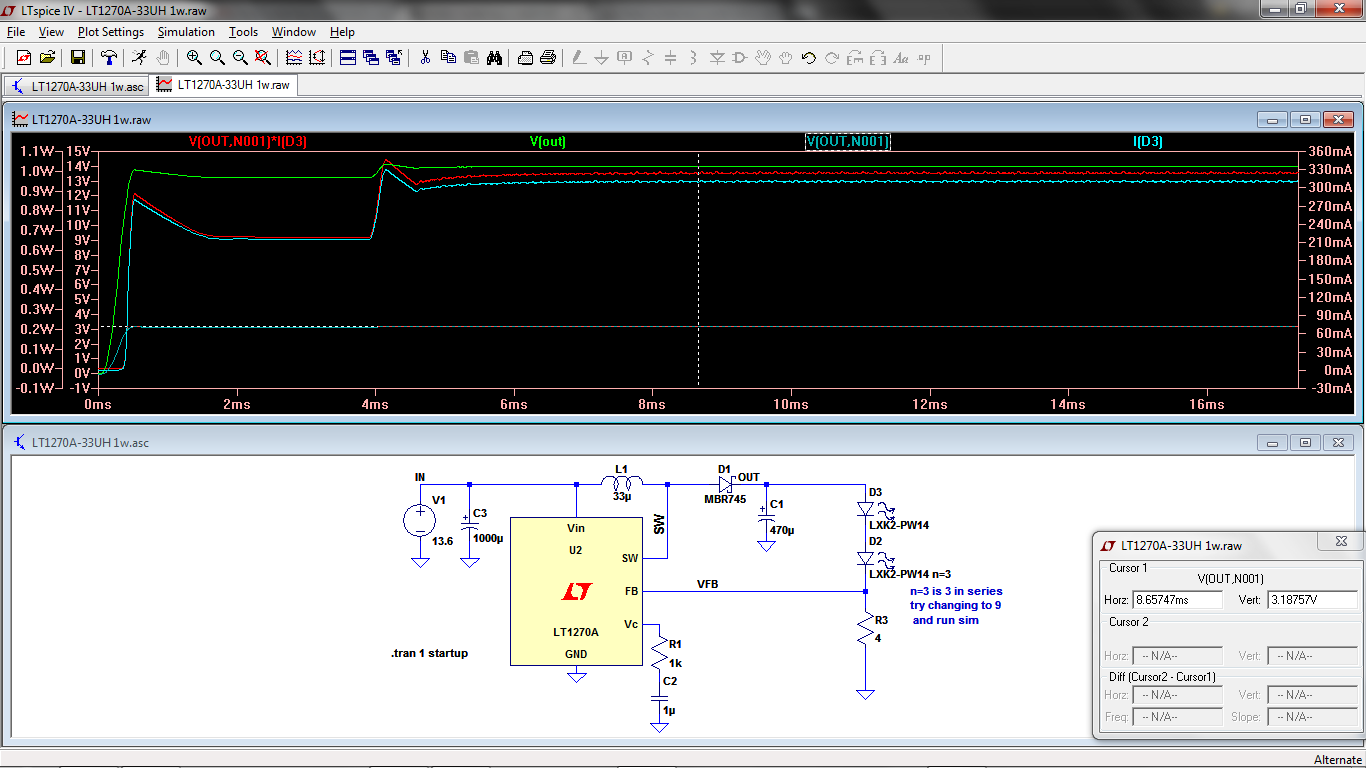Image resolution: width=1366 pixels, height=768 pixels.
Task: Close the cursor readout dialog
Action: pos(1340,542)
